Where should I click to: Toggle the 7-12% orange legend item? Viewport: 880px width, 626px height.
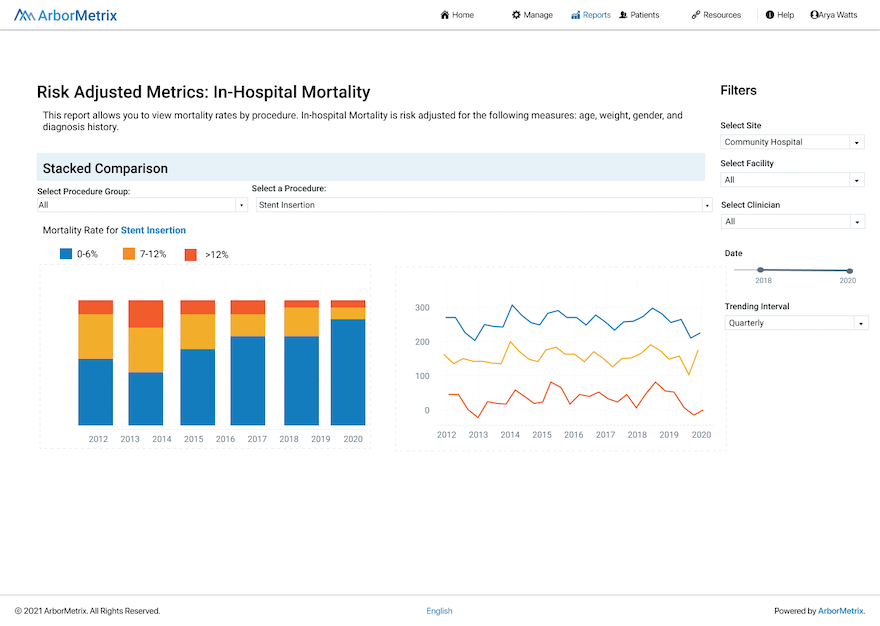129,254
